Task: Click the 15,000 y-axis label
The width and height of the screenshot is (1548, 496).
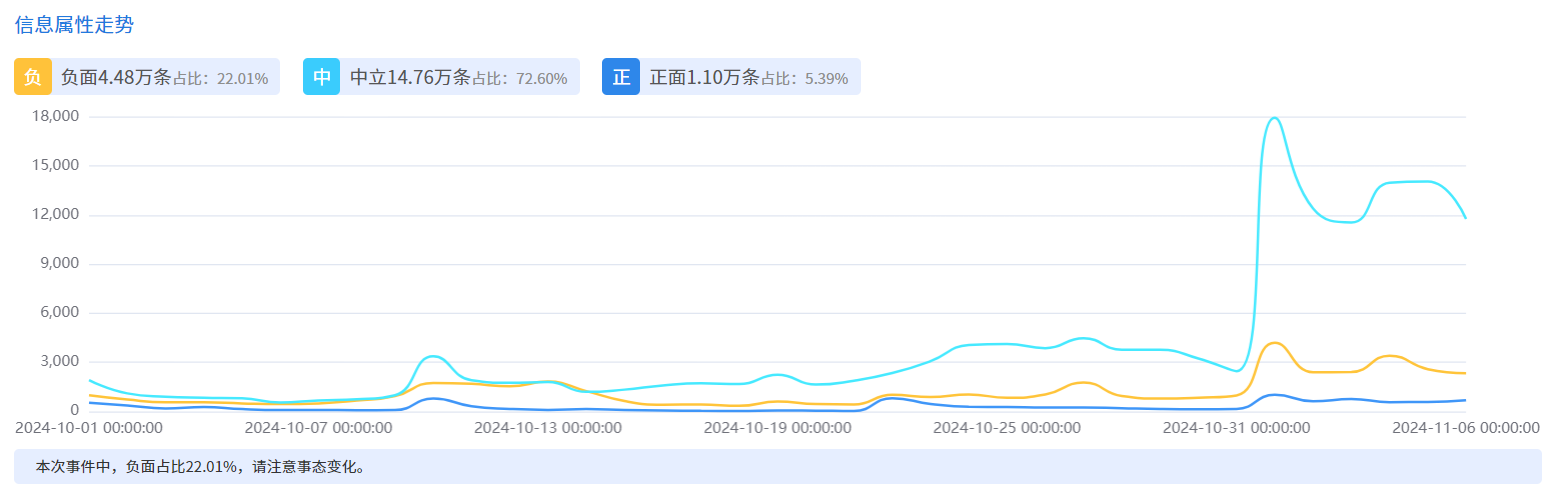Action: click(55, 166)
